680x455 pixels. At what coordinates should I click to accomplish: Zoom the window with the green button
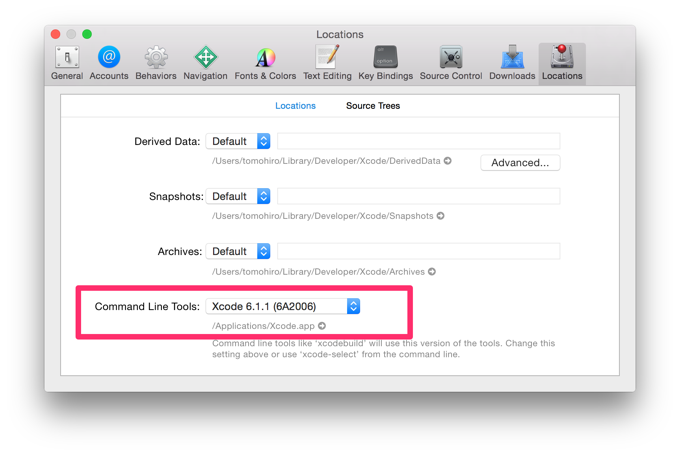87,34
